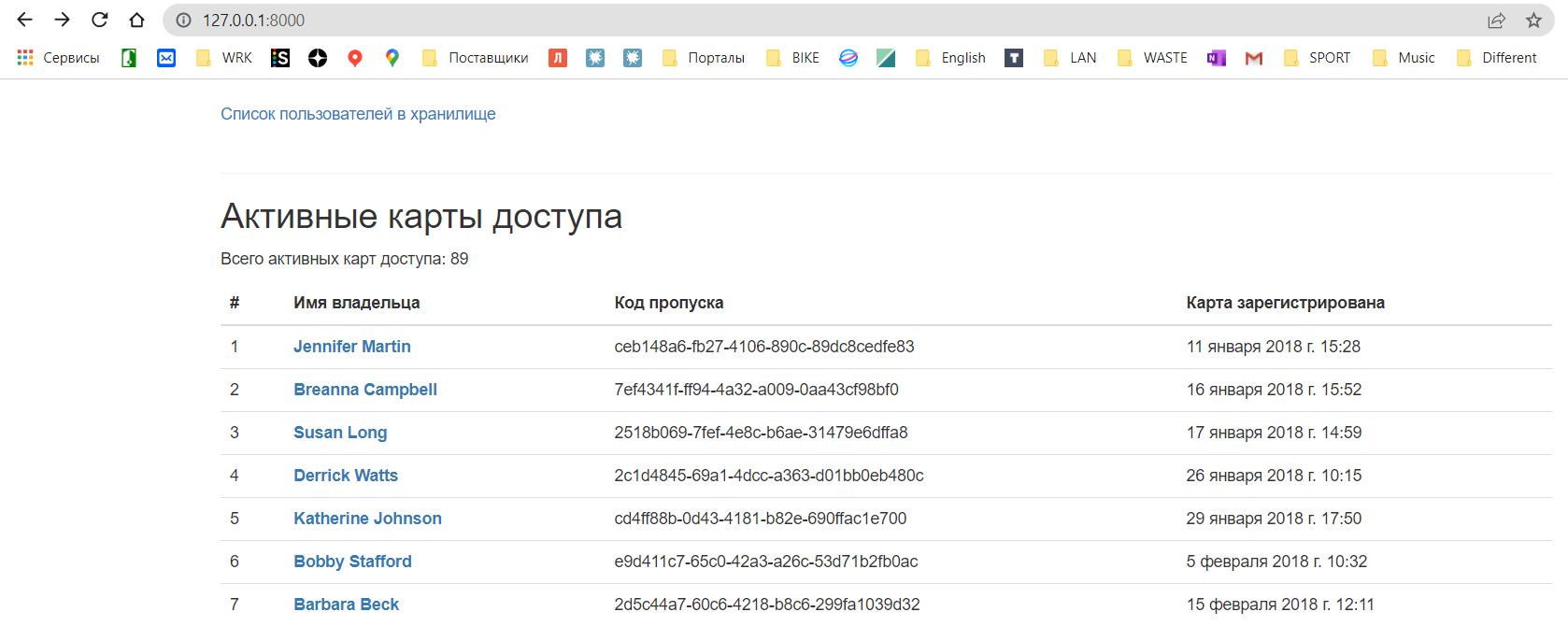The image size is (1568, 626).
Task: Open the browser home page
Action: [x=137, y=20]
